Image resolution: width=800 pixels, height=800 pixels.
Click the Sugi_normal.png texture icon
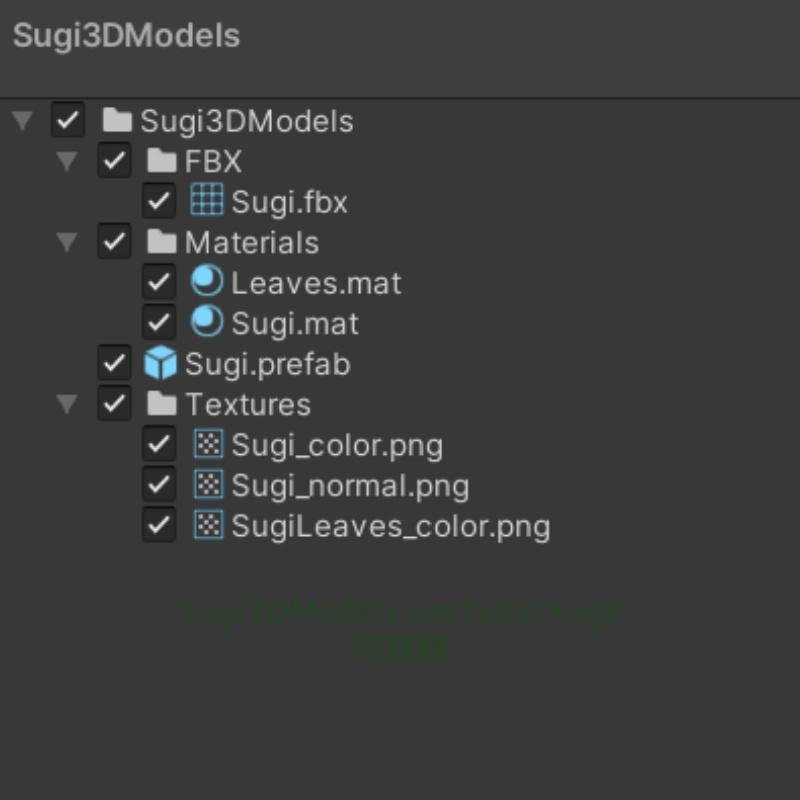coord(207,485)
